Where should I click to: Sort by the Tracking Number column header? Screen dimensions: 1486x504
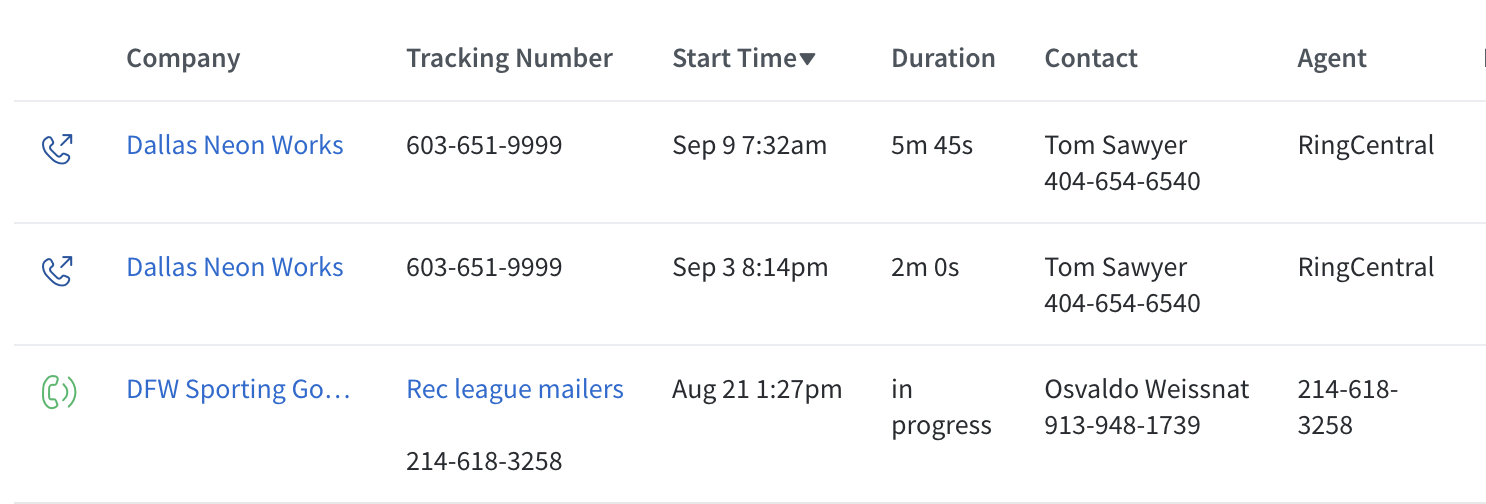[x=509, y=58]
